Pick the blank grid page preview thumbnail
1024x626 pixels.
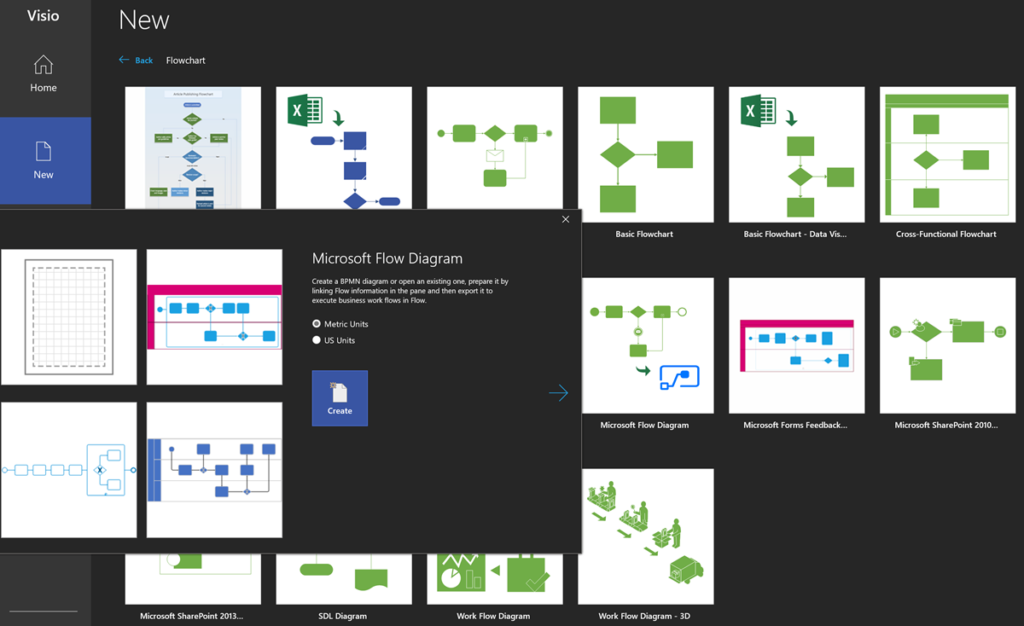(69, 317)
